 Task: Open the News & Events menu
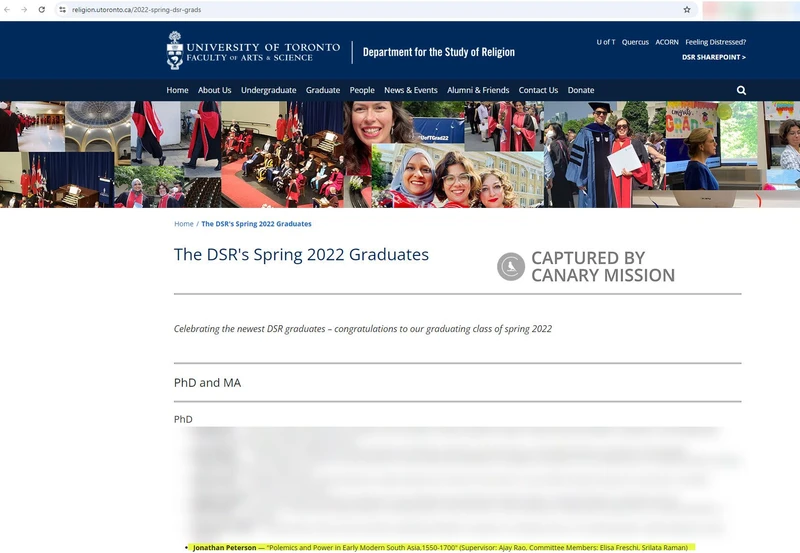(411, 90)
